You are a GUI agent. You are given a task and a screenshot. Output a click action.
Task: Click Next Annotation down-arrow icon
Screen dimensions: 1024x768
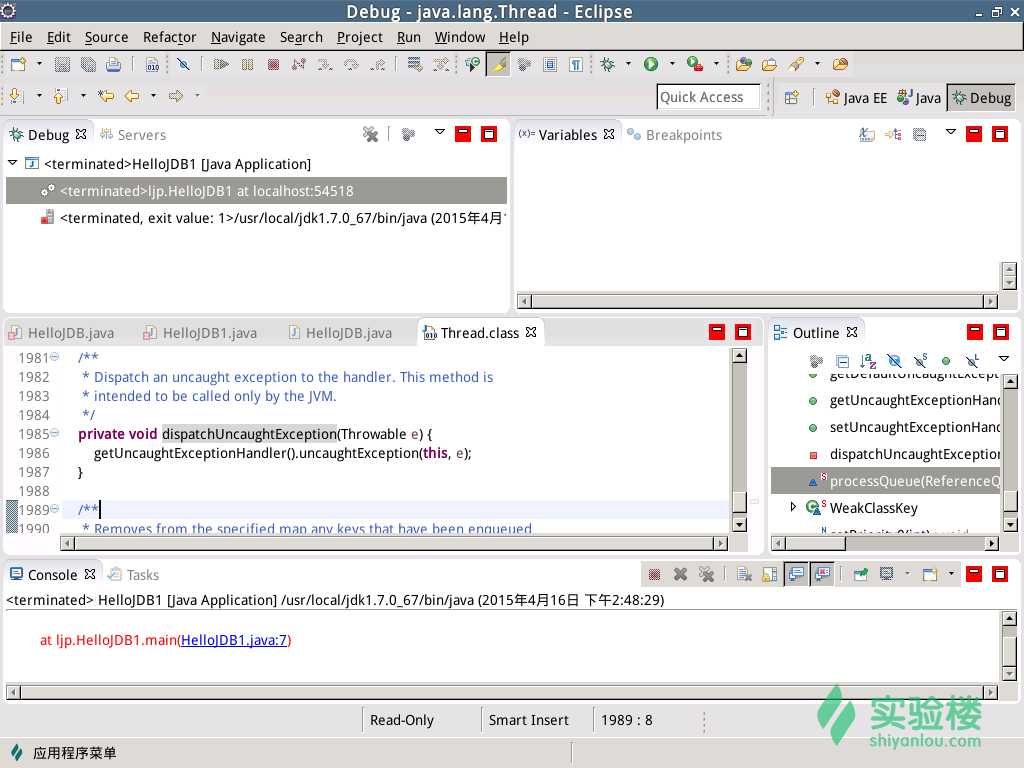point(16,96)
